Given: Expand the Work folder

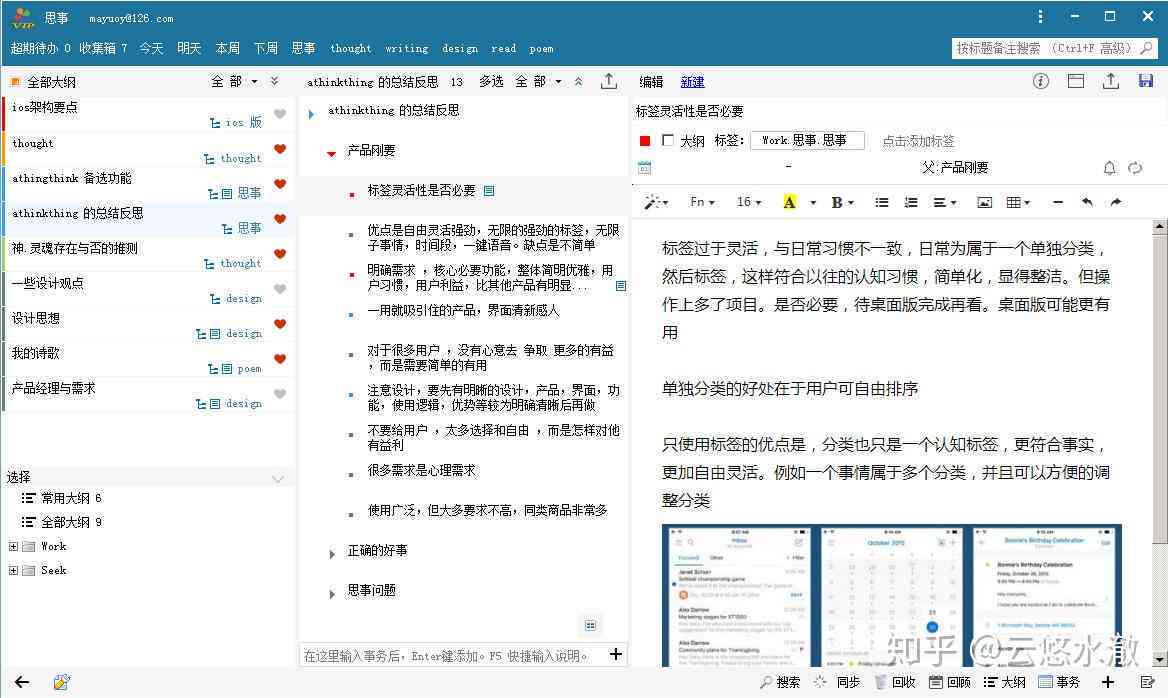Looking at the screenshot, I should 13,546.
